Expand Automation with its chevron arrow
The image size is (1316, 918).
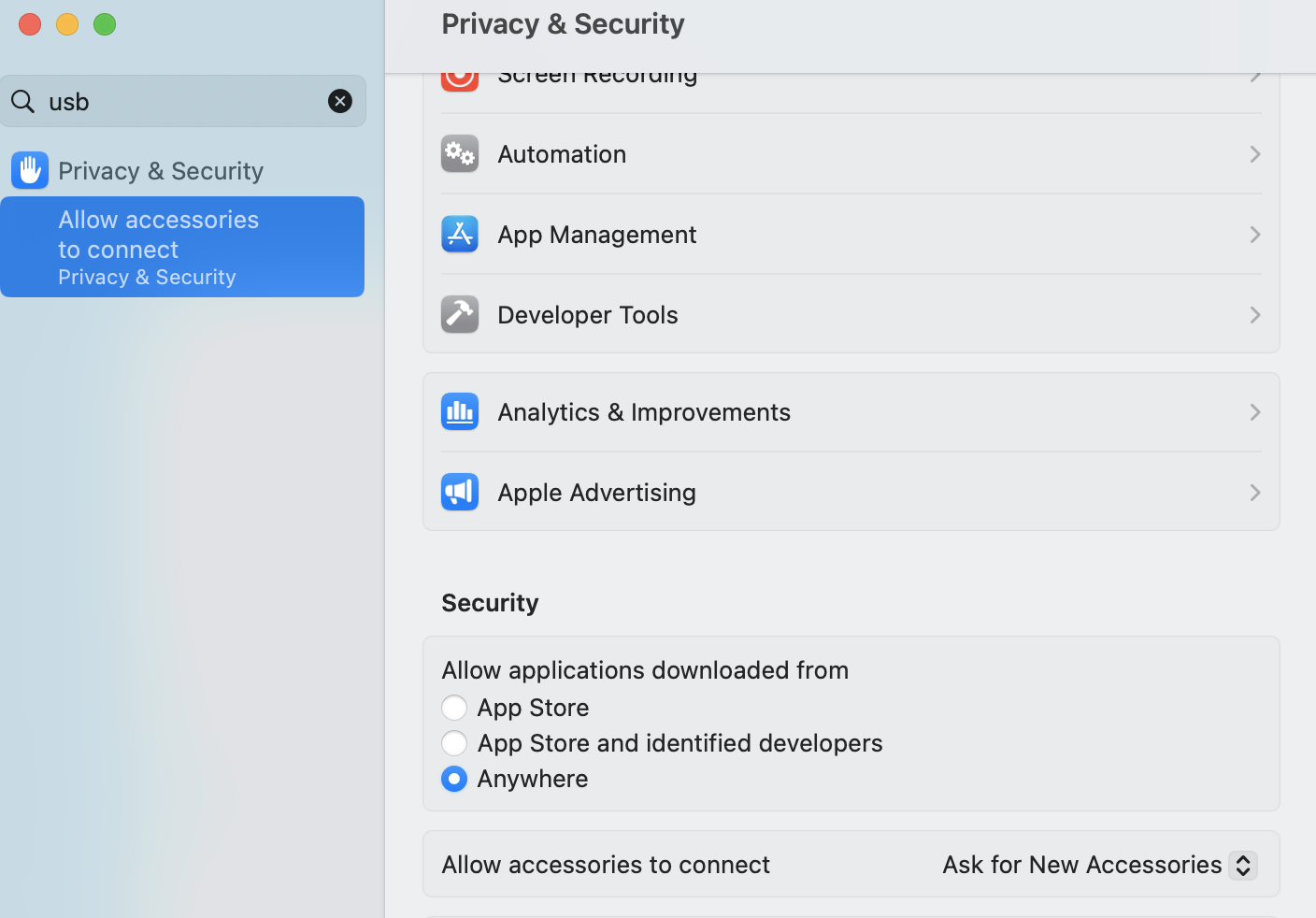point(1254,154)
